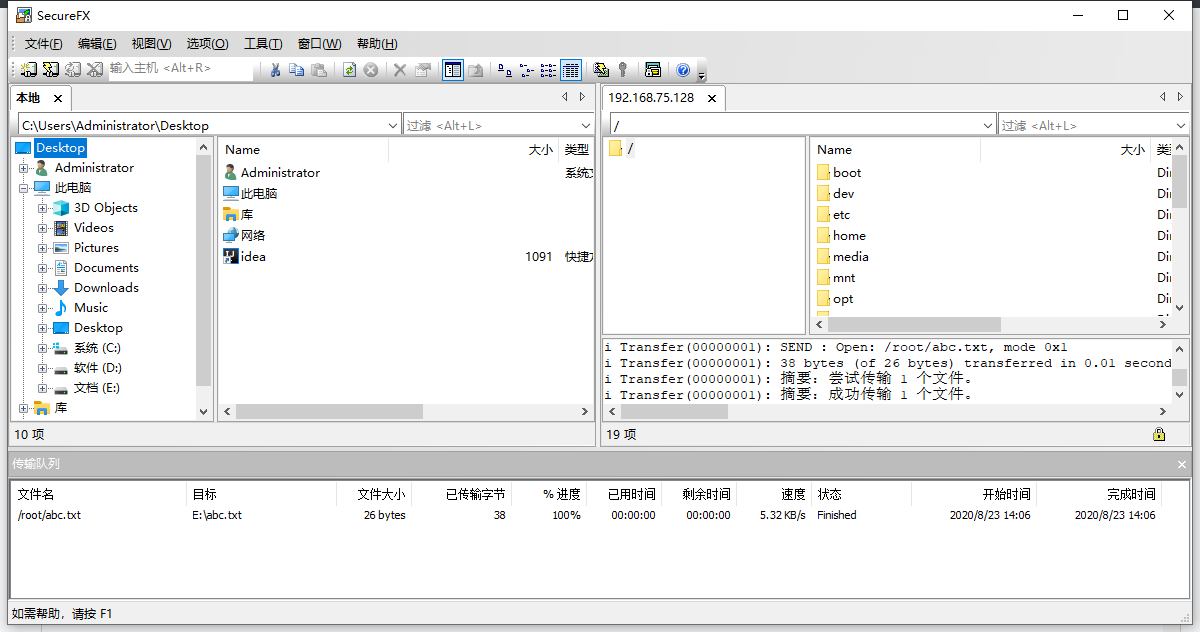Expand the Downloads tree node
Screen dimensions: 1200x632
click(x=43, y=288)
